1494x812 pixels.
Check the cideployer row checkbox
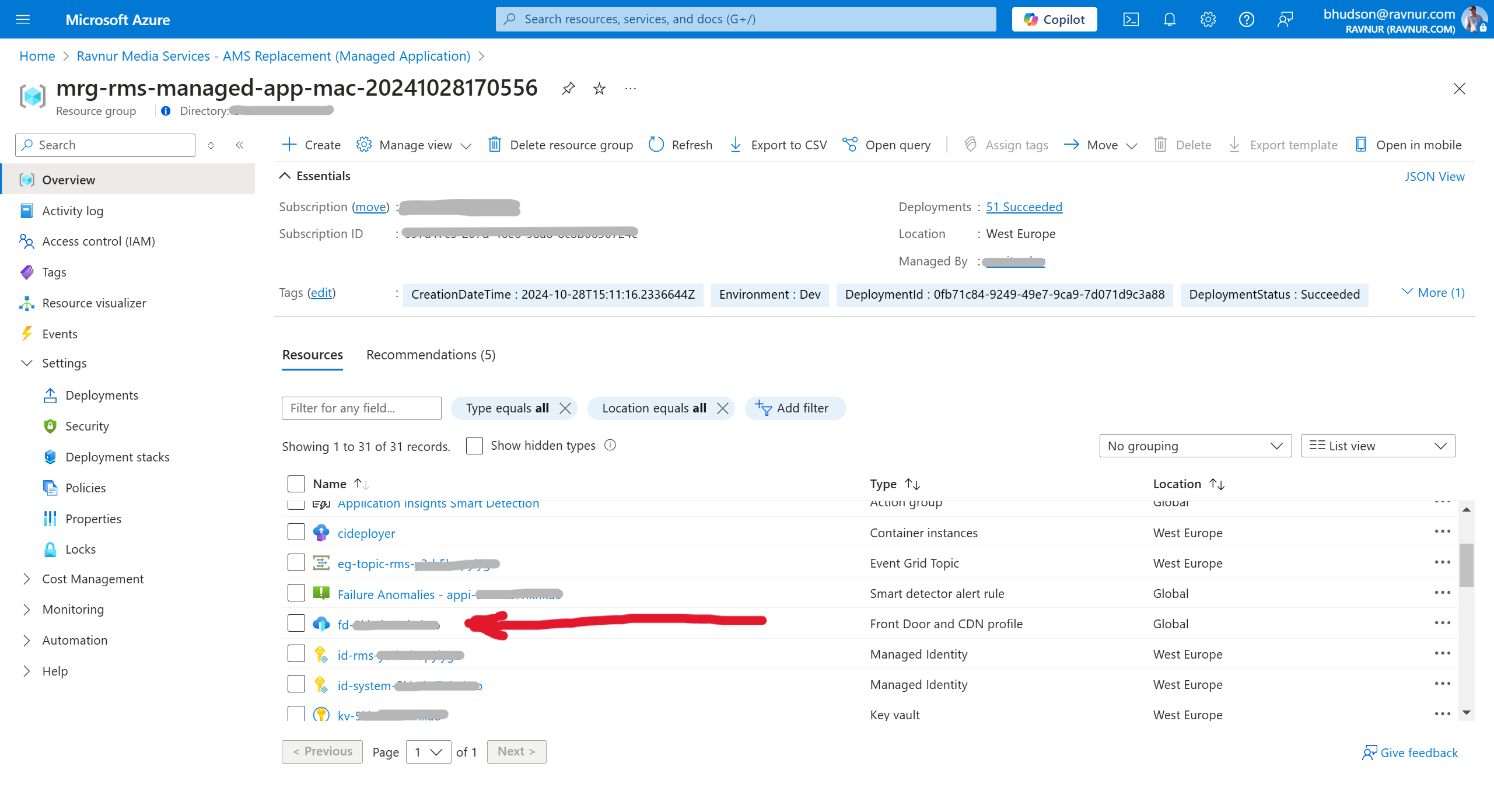(x=296, y=532)
